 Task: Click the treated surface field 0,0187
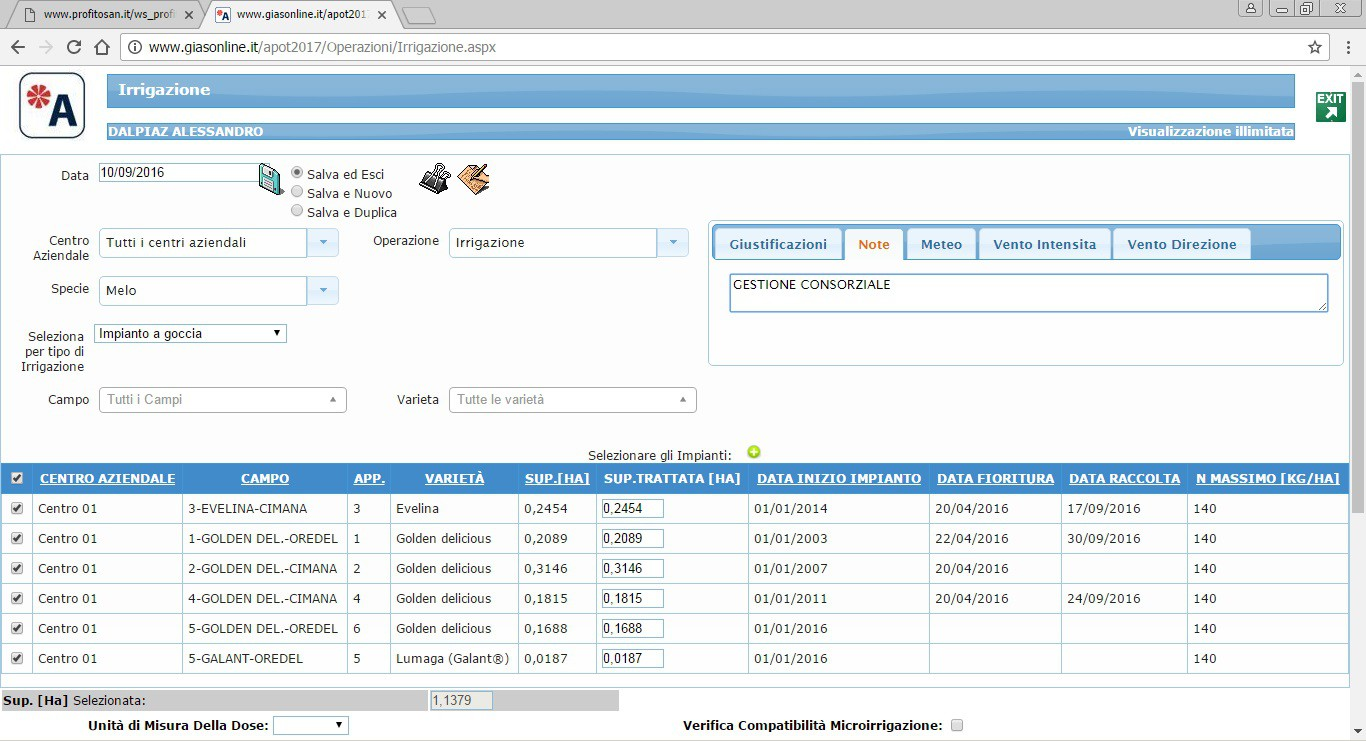[632, 658]
